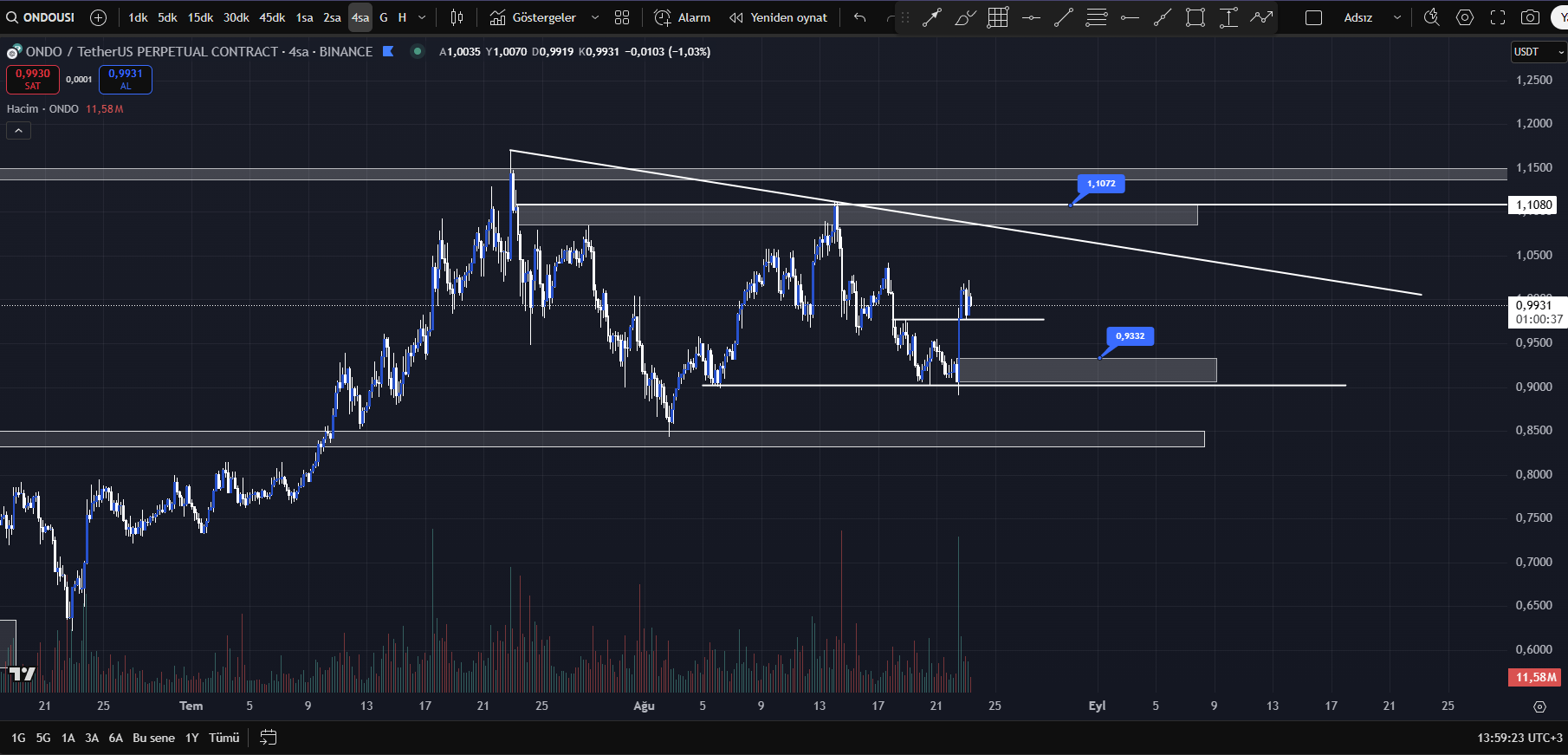Enter fullscreen mode
1568x755 pixels.
(x=1498, y=17)
